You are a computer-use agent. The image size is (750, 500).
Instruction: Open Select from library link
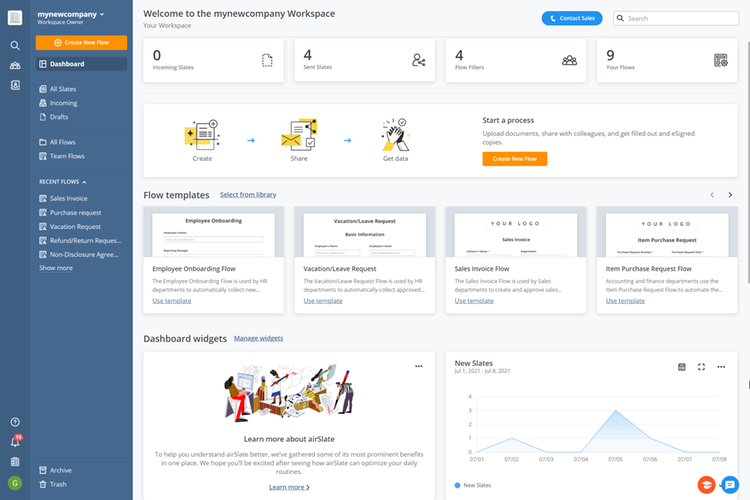(248, 195)
